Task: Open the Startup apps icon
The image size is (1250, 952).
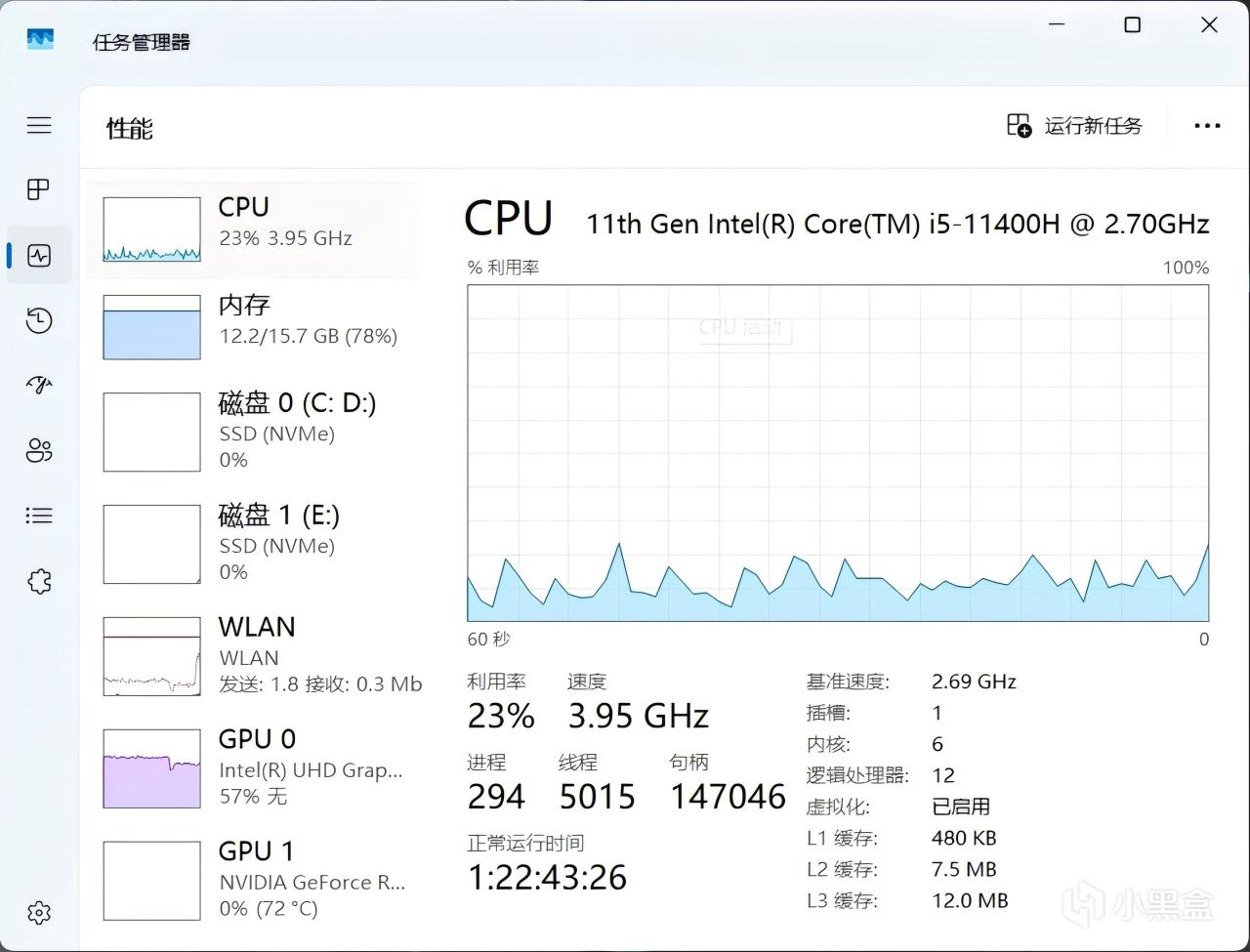Action: [x=39, y=385]
